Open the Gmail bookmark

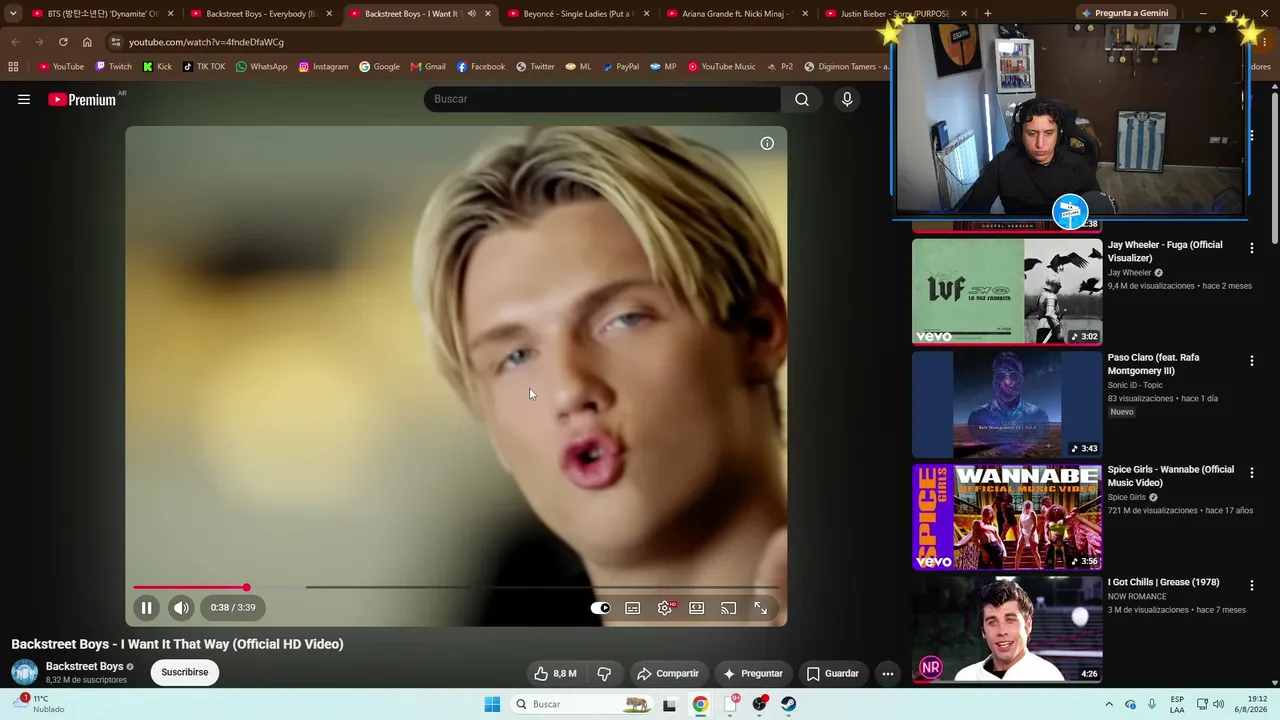coord(428,67)
